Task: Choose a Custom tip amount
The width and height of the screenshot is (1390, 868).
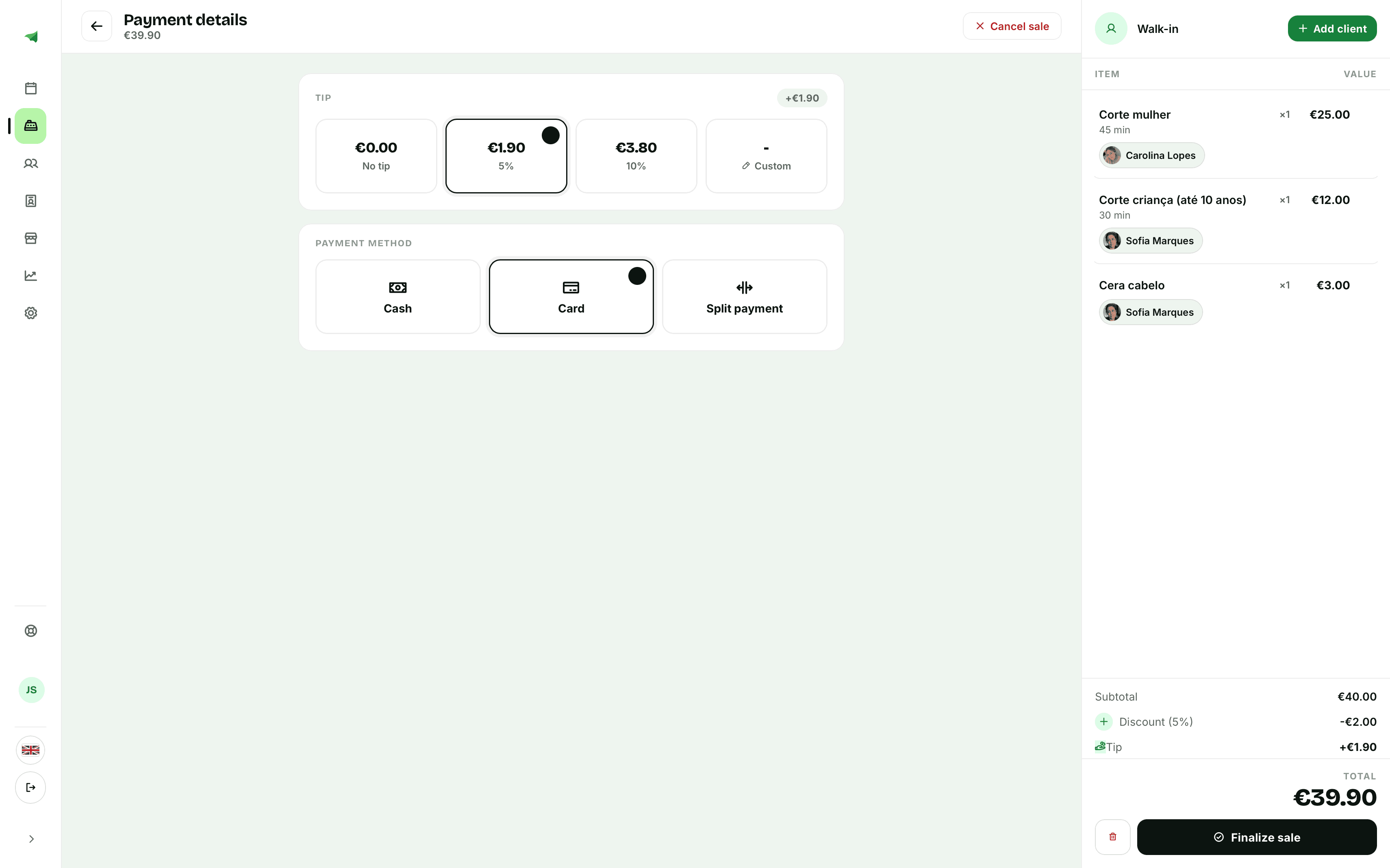Action: (767, 156)
